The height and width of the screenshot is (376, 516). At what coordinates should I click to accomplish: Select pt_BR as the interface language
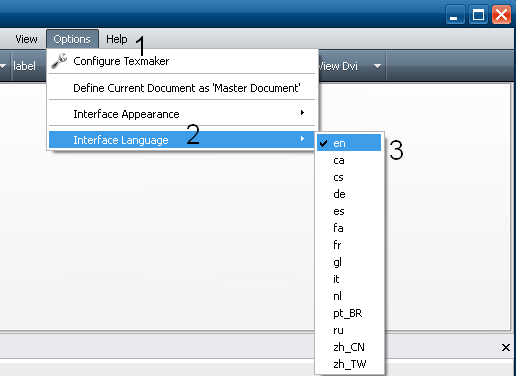[349, 313]
